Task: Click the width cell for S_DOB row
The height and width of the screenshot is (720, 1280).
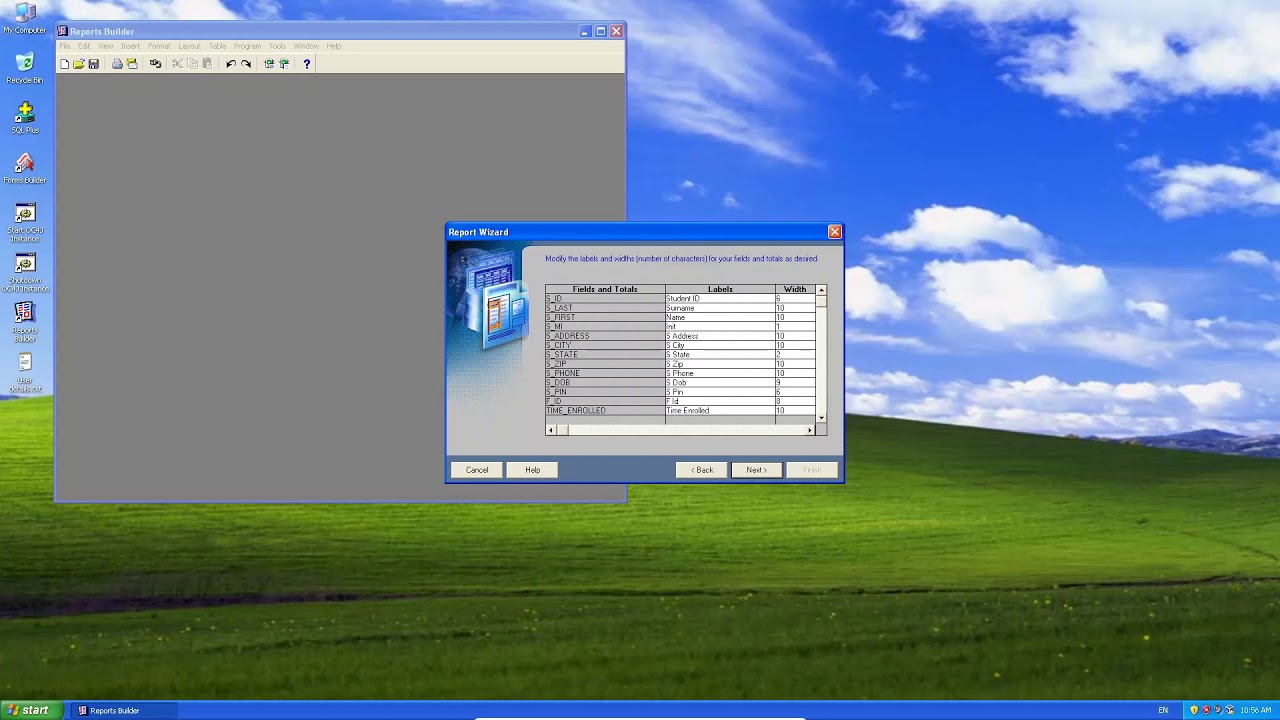Action: tap(795, 383)
